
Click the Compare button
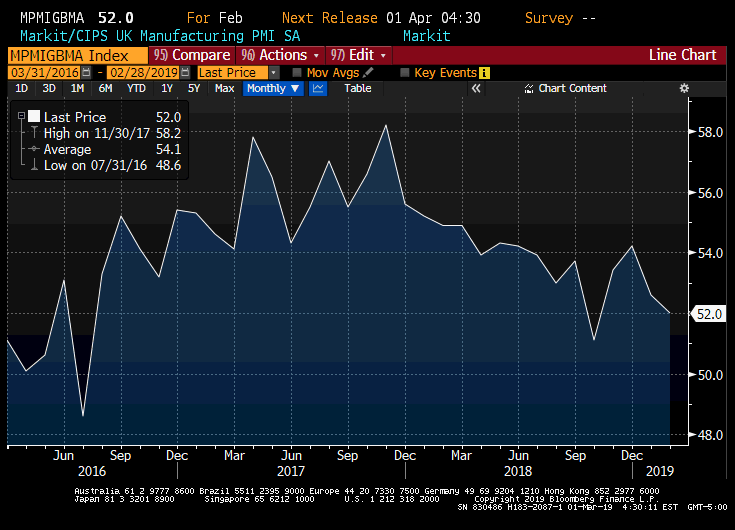192,55
